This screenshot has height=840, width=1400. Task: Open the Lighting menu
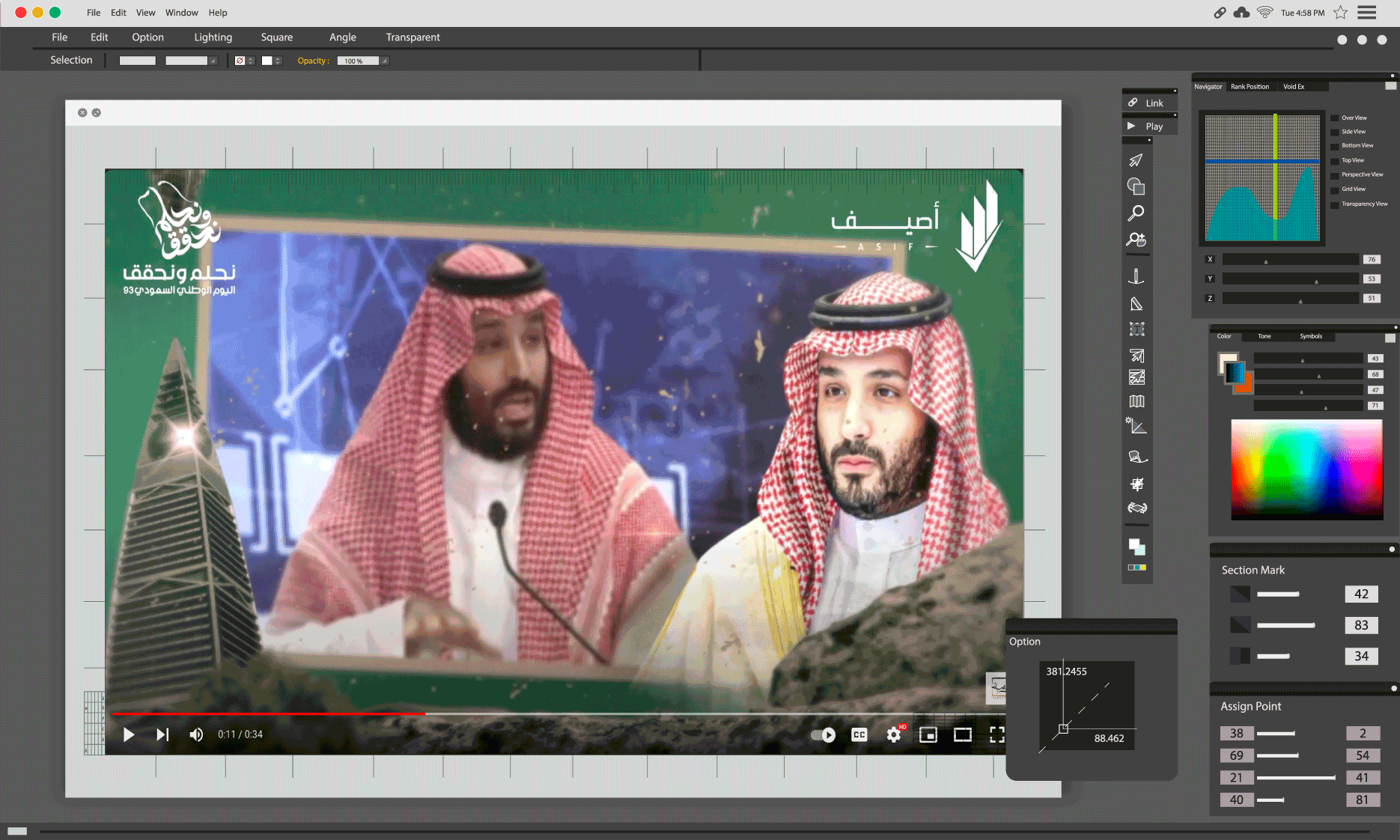[x=213, y=37]
